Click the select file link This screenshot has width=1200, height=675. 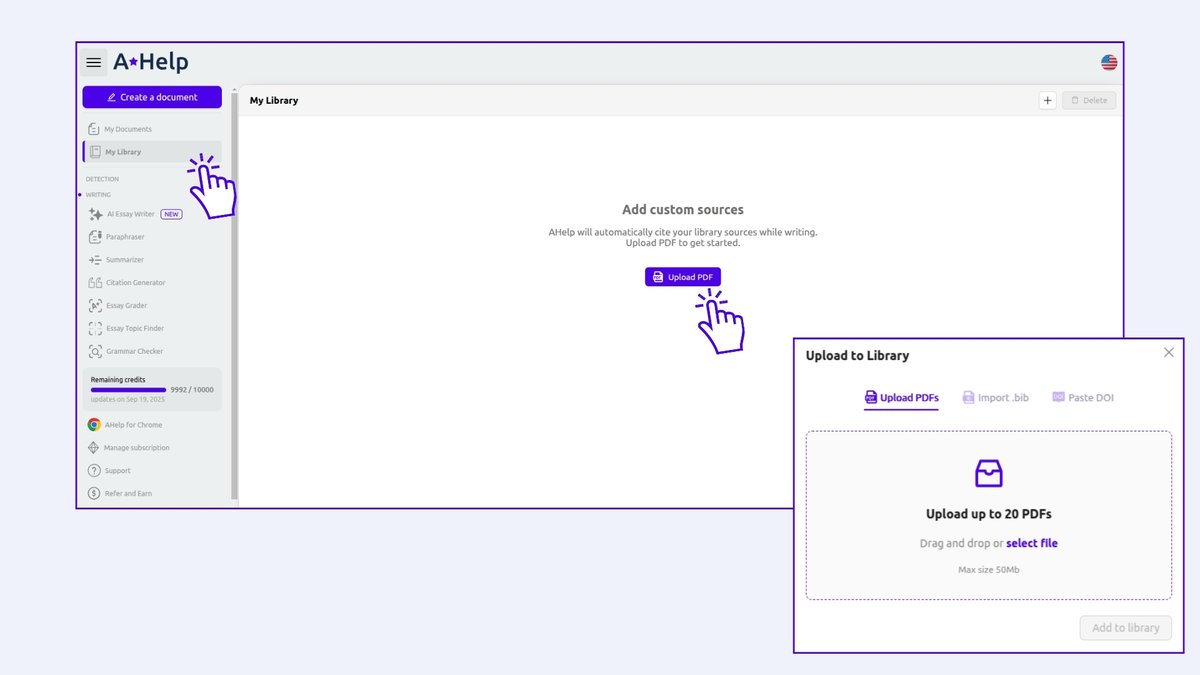pos(1032,544)
